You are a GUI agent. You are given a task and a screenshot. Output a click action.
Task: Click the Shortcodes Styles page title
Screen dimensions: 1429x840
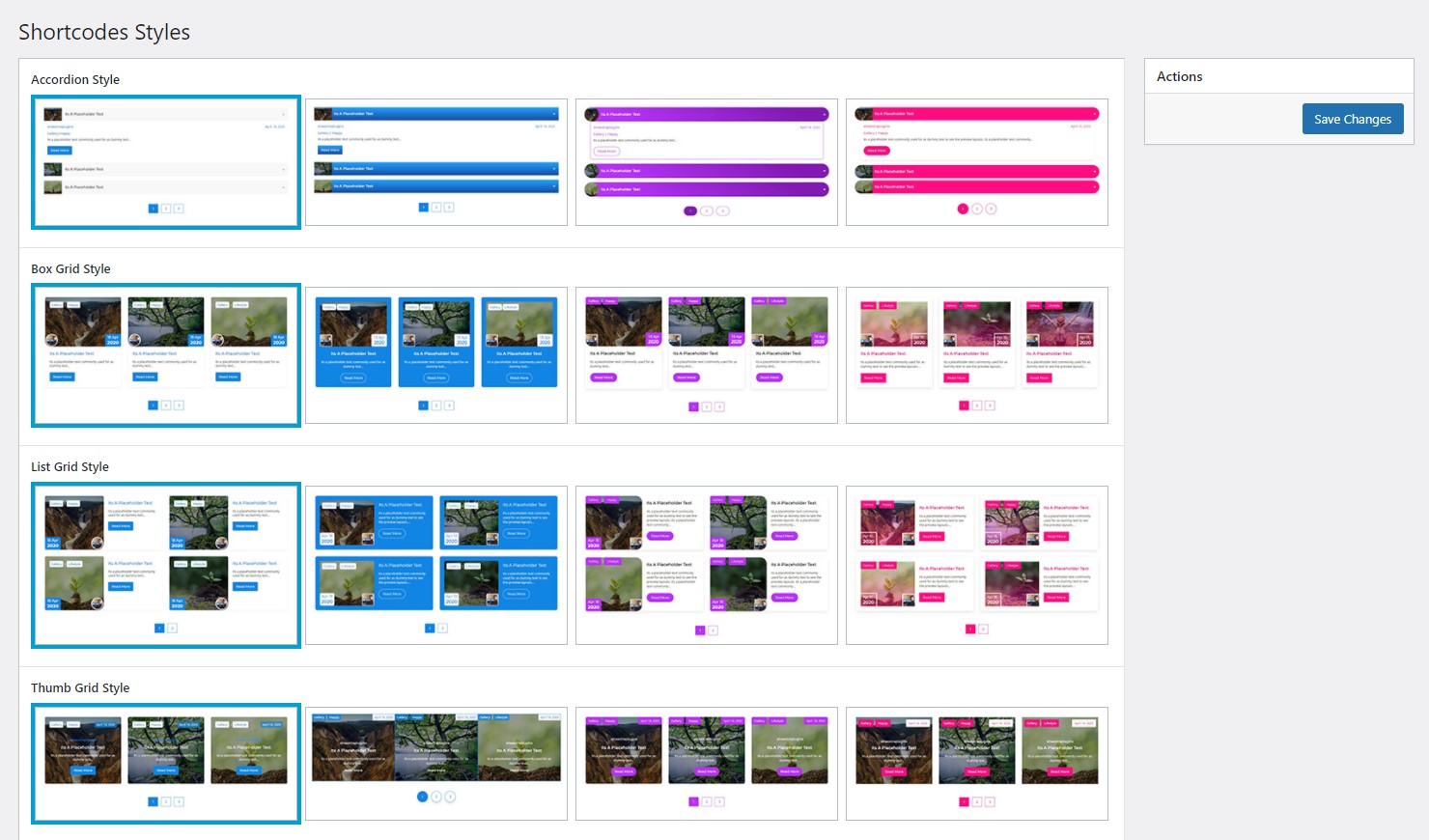(103, 32)
